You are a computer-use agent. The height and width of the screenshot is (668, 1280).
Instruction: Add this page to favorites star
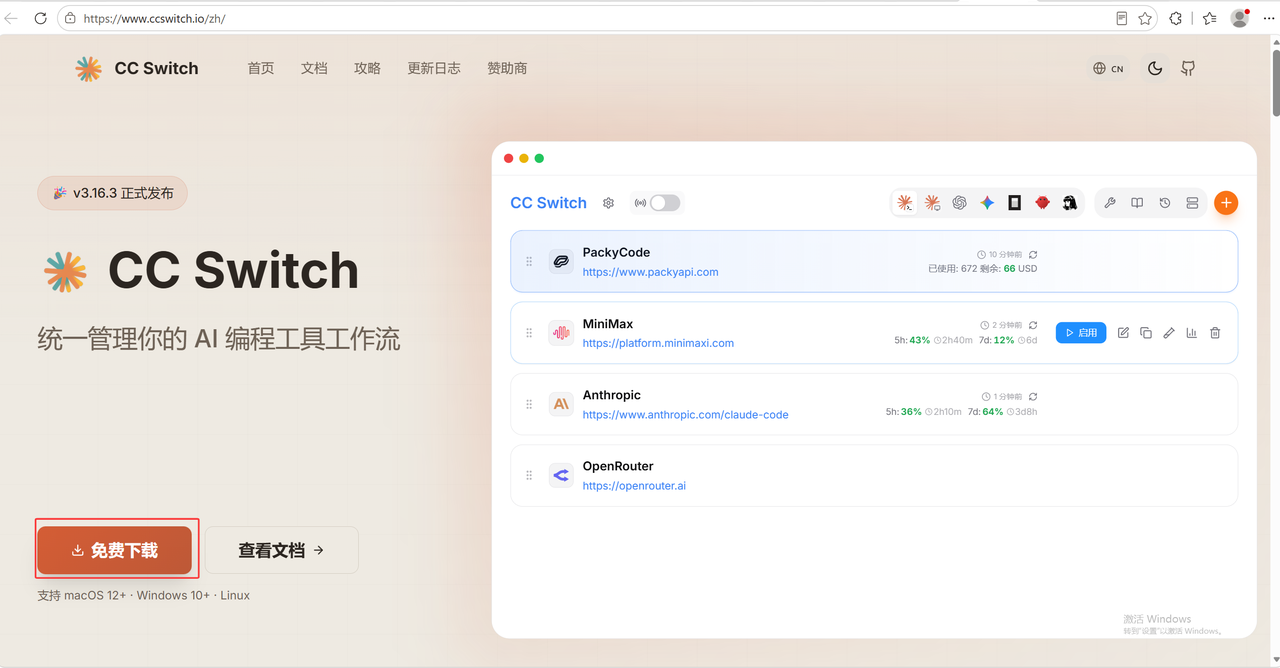(x=1145, y=18)
